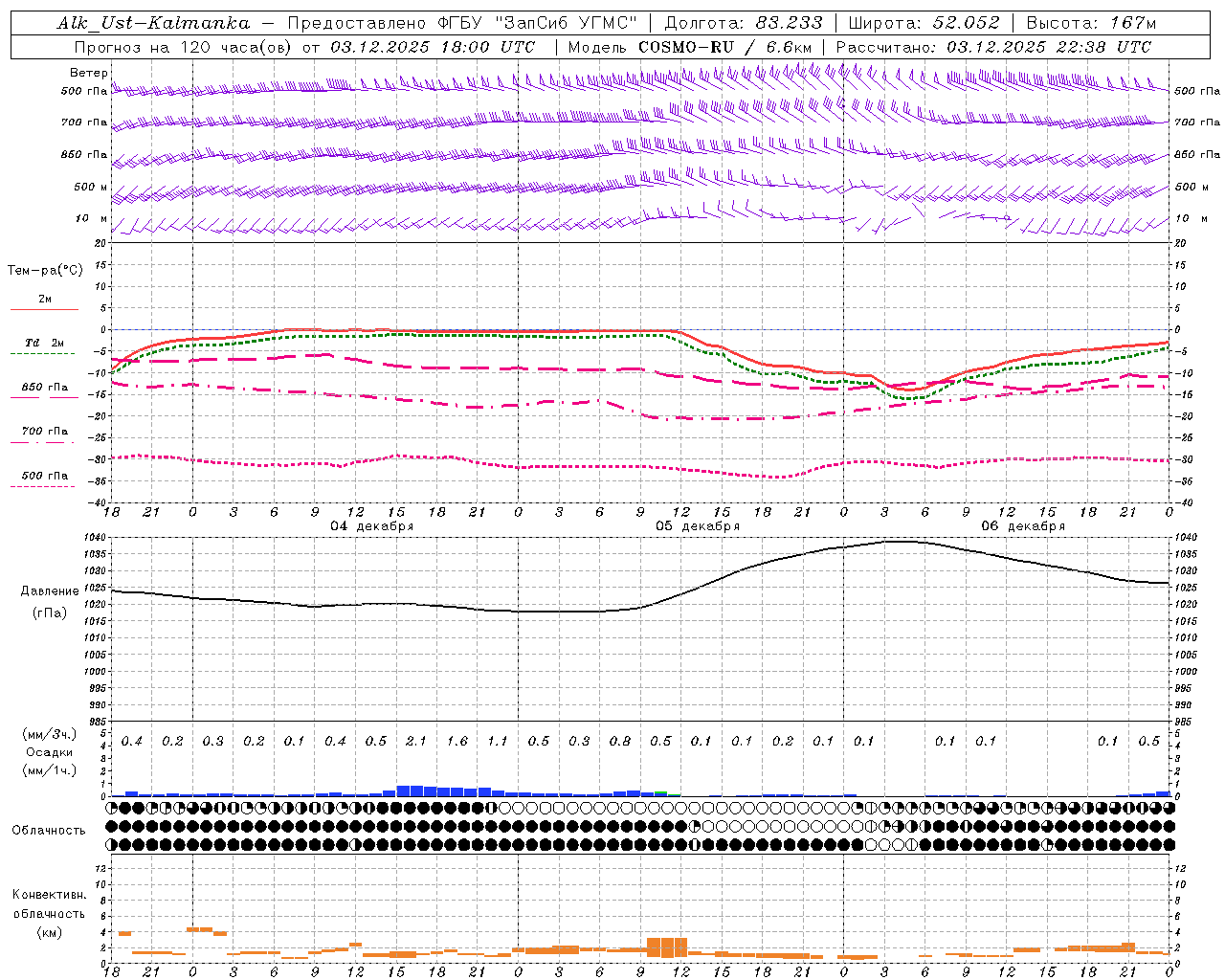Click the station name Alk_Ust-Kalmanka
1225x980 pixels.
[153, 23]
